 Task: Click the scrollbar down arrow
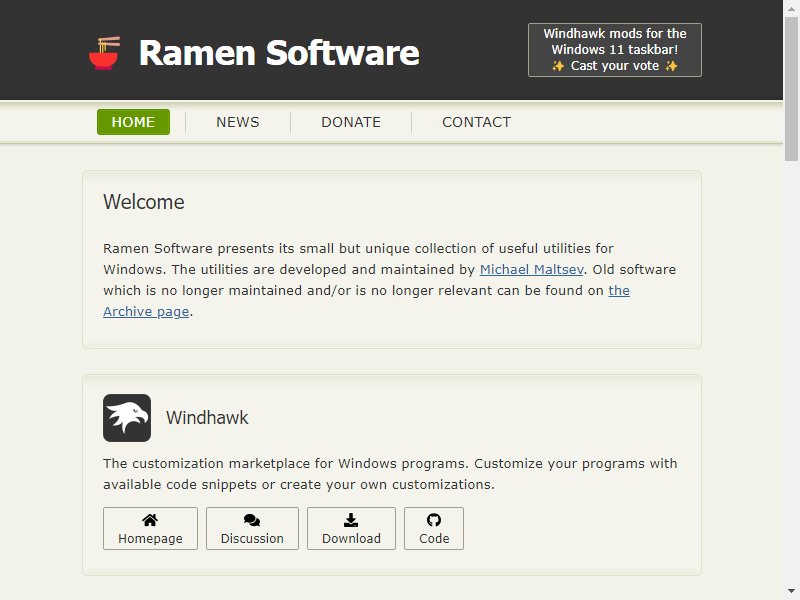[x=791, y=592]
